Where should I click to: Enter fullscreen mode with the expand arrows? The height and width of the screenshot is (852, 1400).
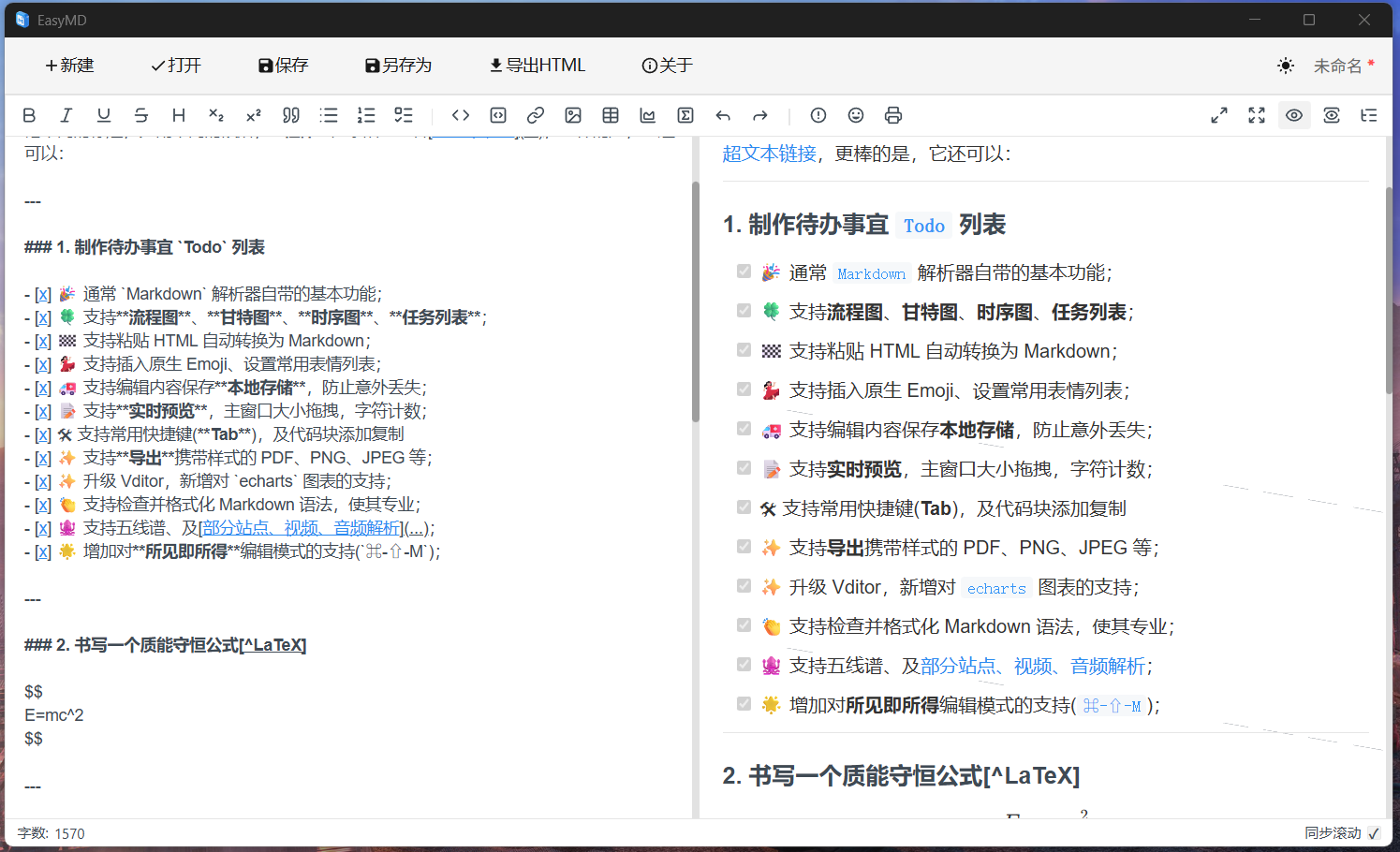click(1256, 114)
